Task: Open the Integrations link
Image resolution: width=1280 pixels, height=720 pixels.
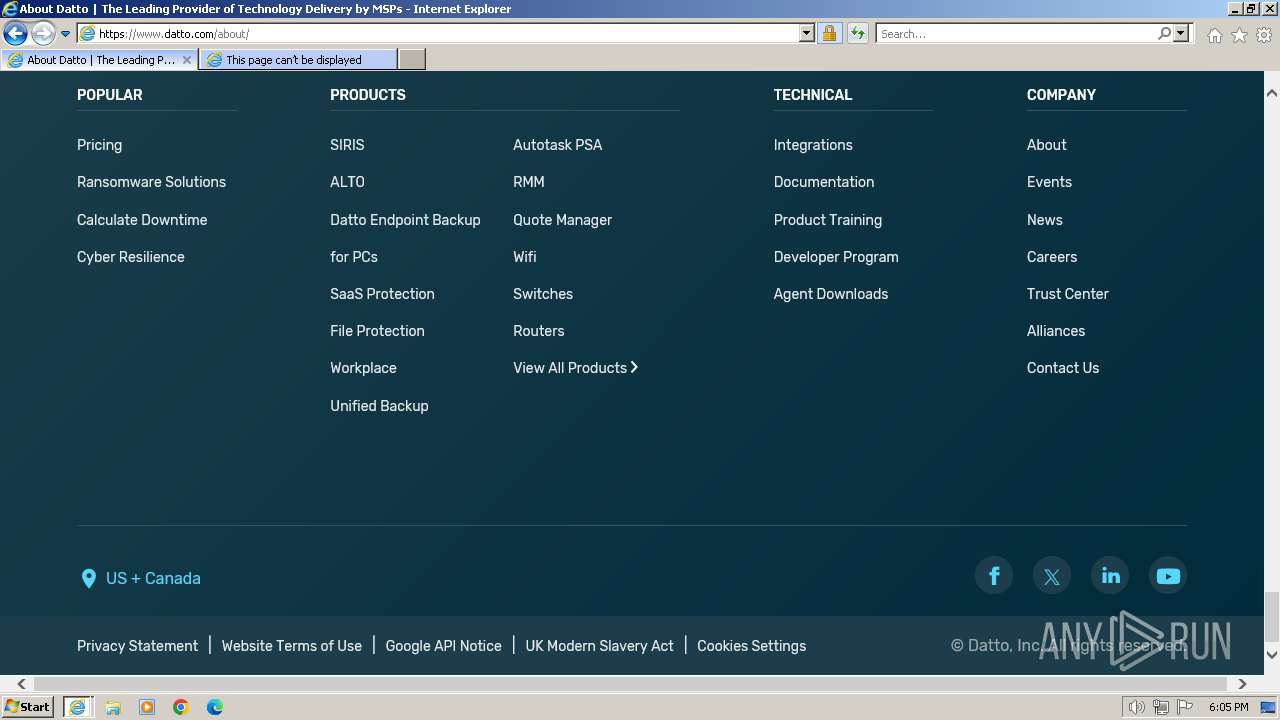Action: pyautogui.click(x=813, y=145)
